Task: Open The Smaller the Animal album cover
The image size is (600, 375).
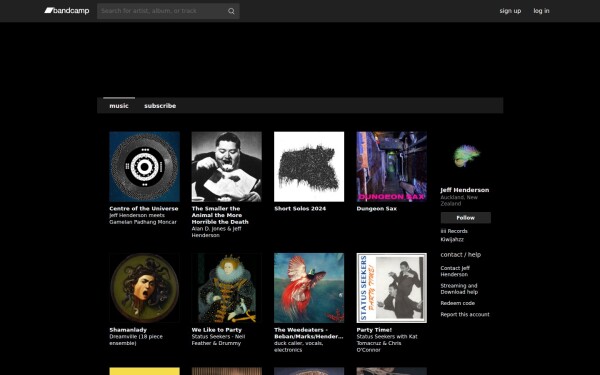Action: (227, 166)
